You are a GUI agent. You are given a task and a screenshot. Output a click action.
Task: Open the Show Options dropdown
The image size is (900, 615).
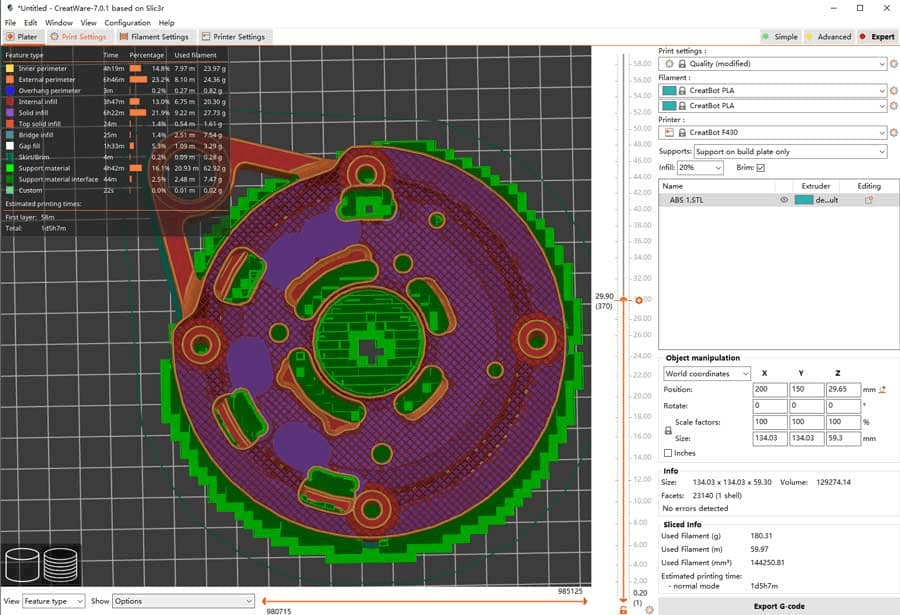[x=183, y=601]
